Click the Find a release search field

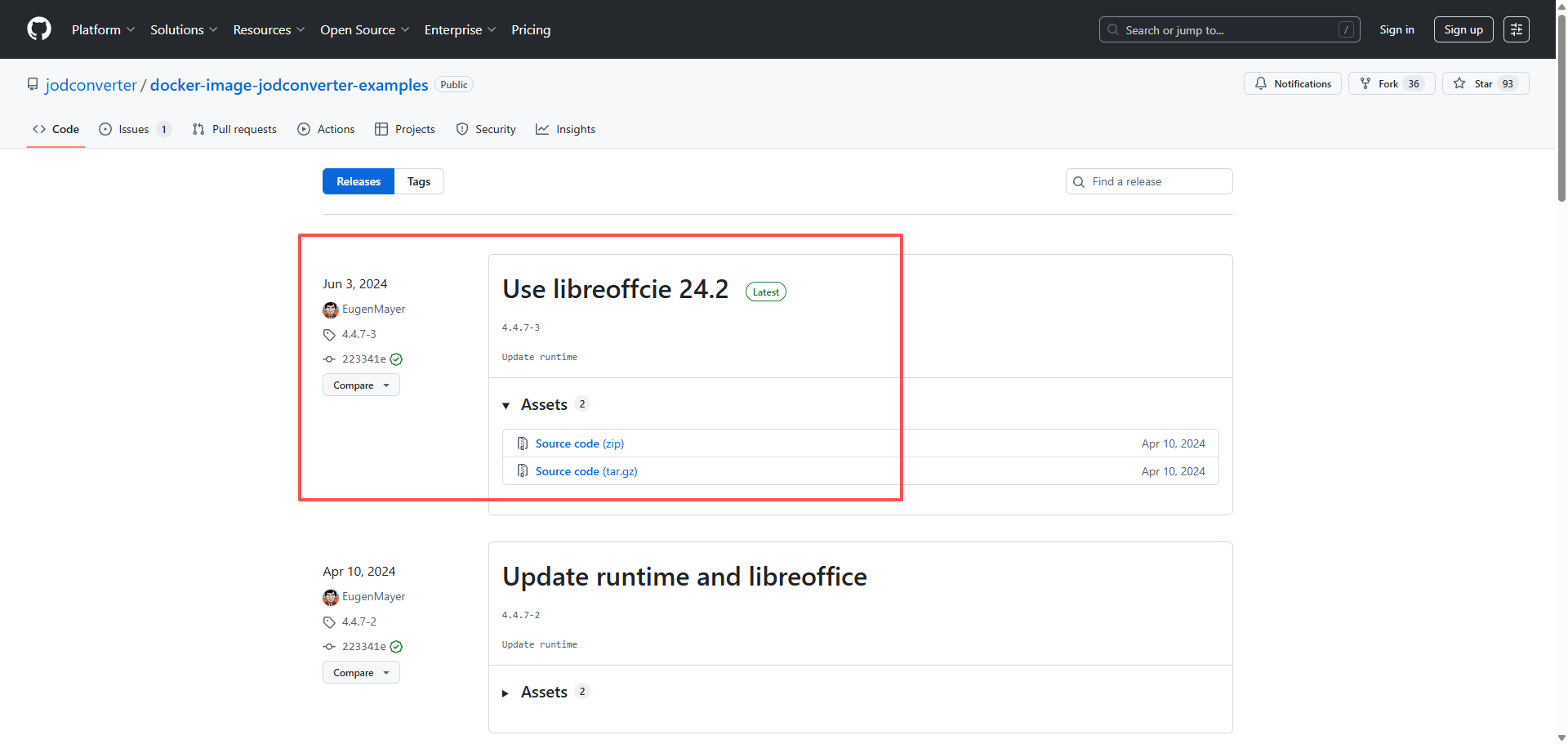pos(1149,181)
